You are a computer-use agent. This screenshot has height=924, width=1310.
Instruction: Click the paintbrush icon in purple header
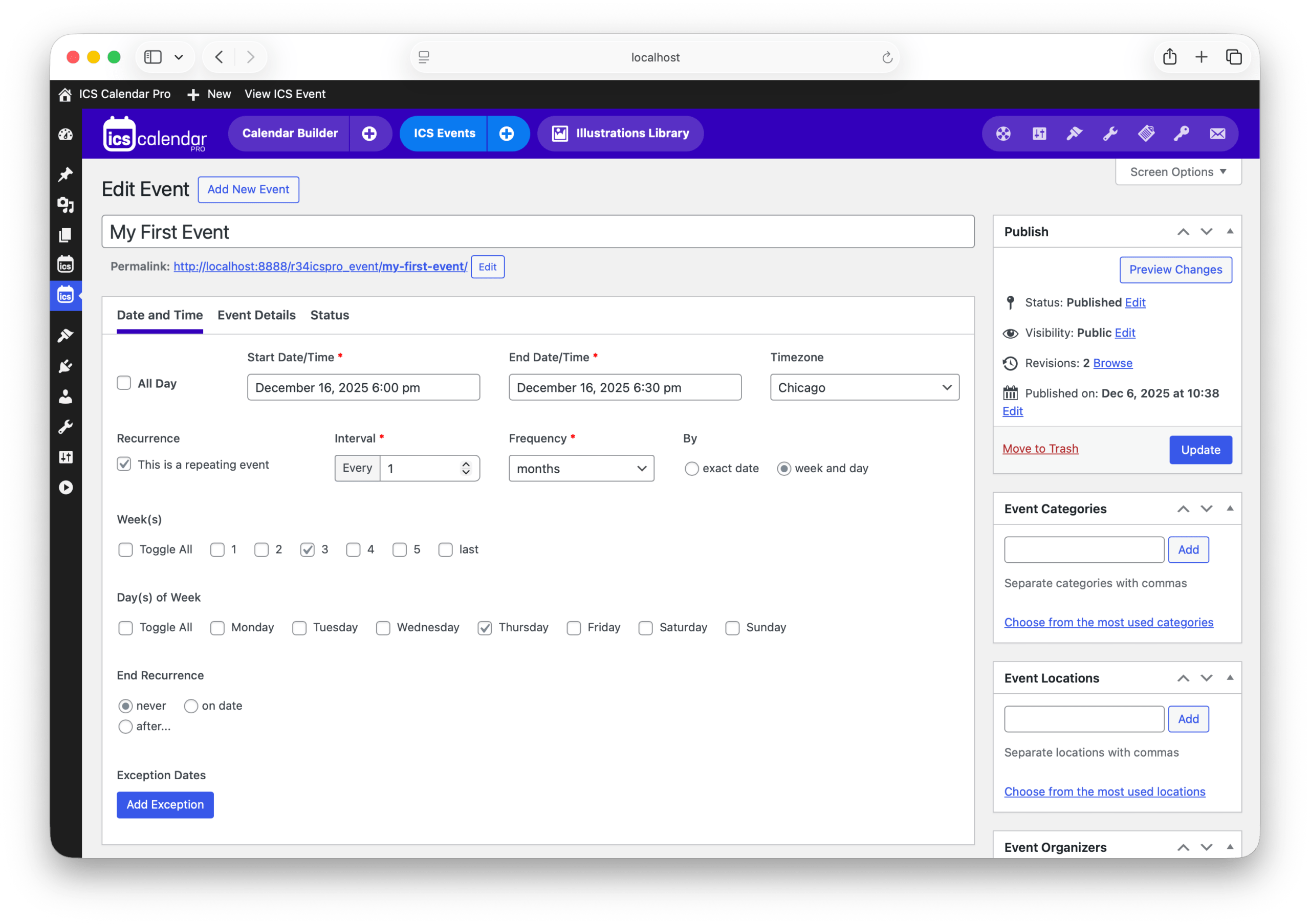(1075, 134)
